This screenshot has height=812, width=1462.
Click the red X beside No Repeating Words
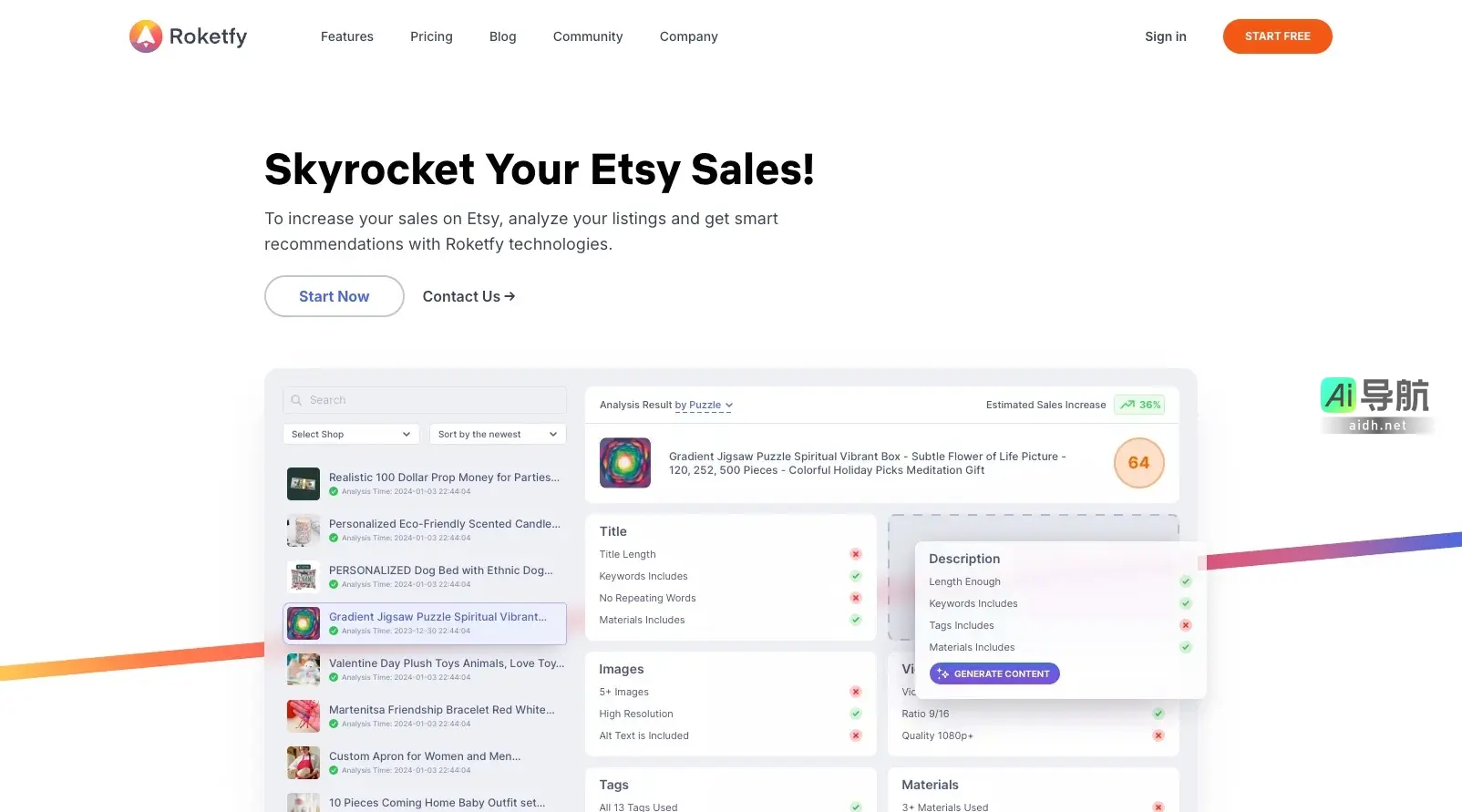click(856, 598)
